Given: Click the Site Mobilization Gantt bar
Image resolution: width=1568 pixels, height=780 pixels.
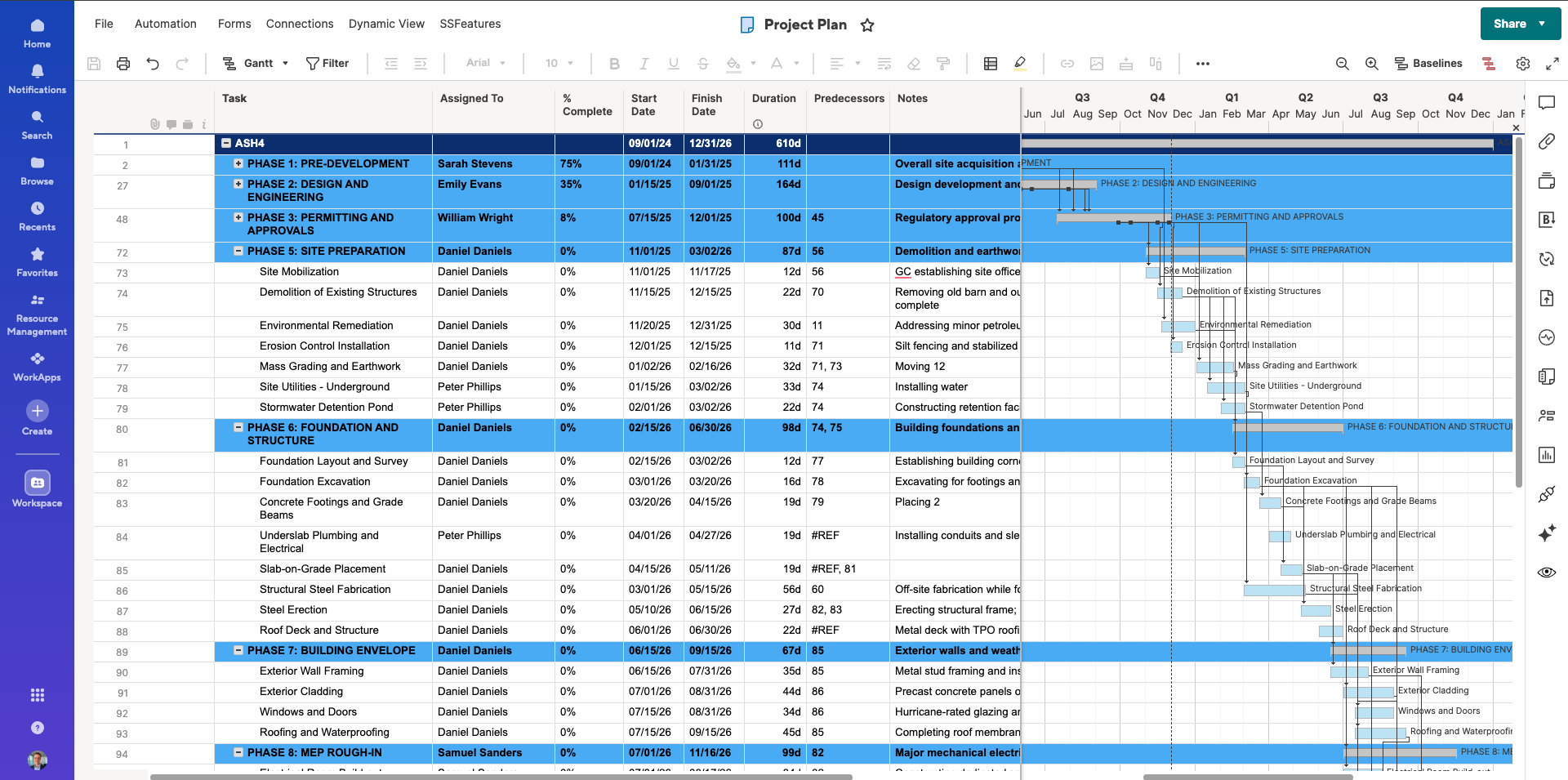Looking at the screenshot, I should [1152, 273].
